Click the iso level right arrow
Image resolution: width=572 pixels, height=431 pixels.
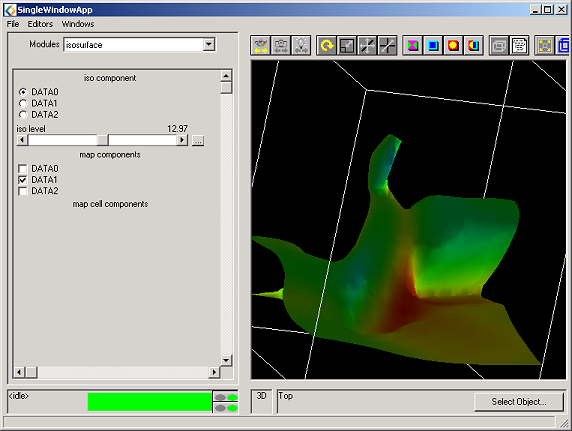pyautogui.click(x=182, y=140)
